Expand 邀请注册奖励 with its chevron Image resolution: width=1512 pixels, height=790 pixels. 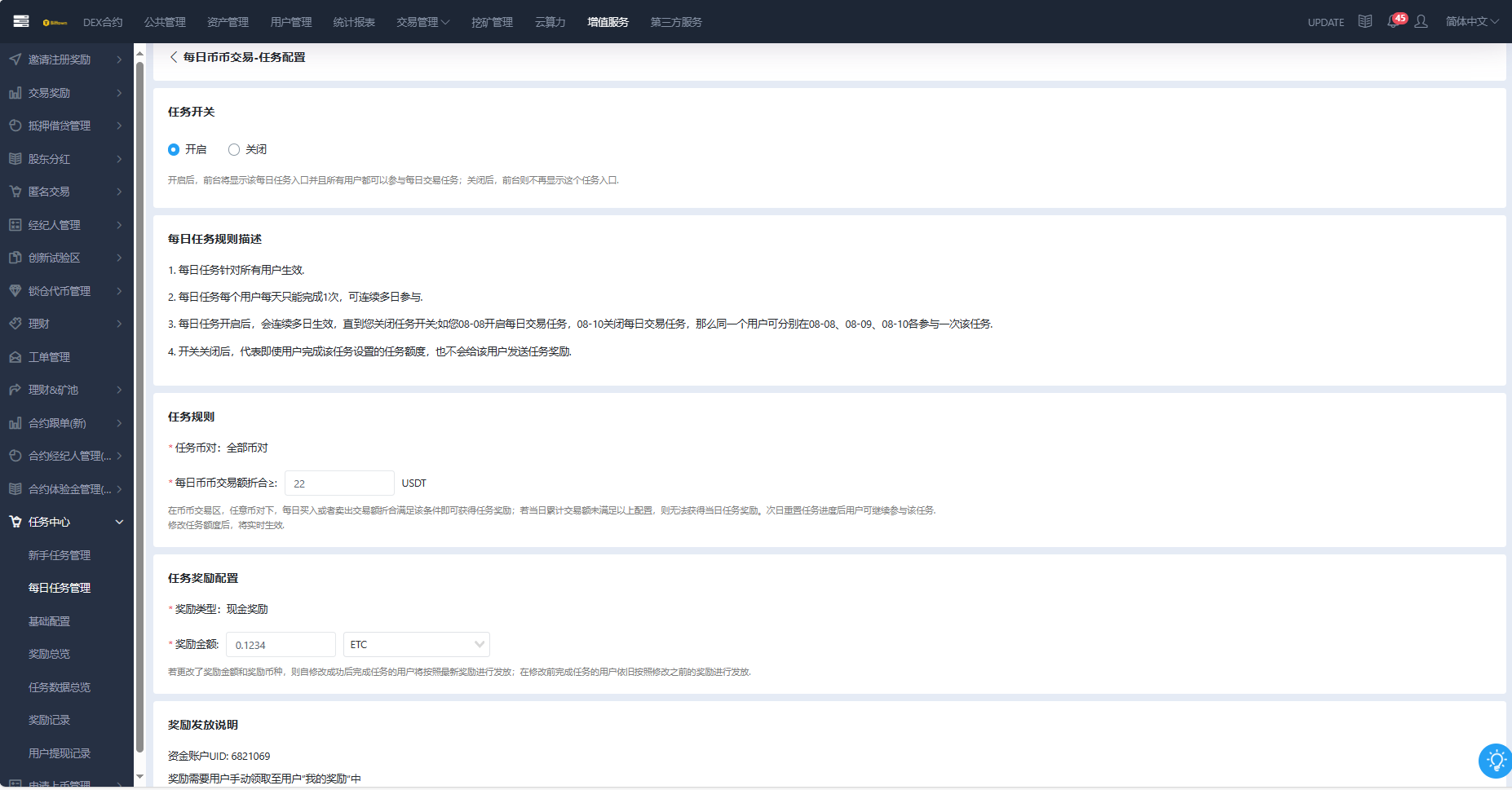pyautogui.click(x=119, y=60)
